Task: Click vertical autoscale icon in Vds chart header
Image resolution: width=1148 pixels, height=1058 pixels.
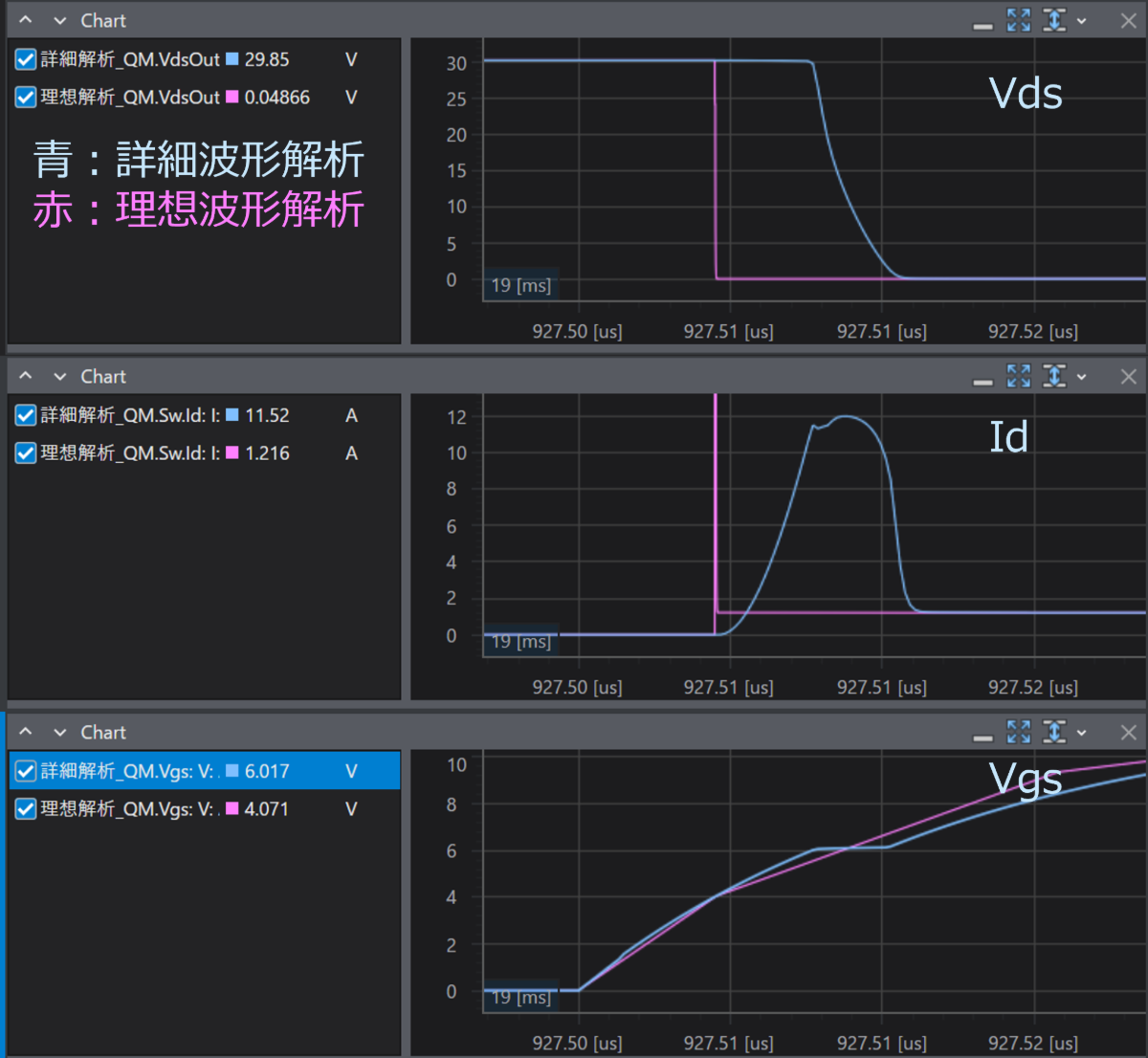Action: [x=1054, y=20]
